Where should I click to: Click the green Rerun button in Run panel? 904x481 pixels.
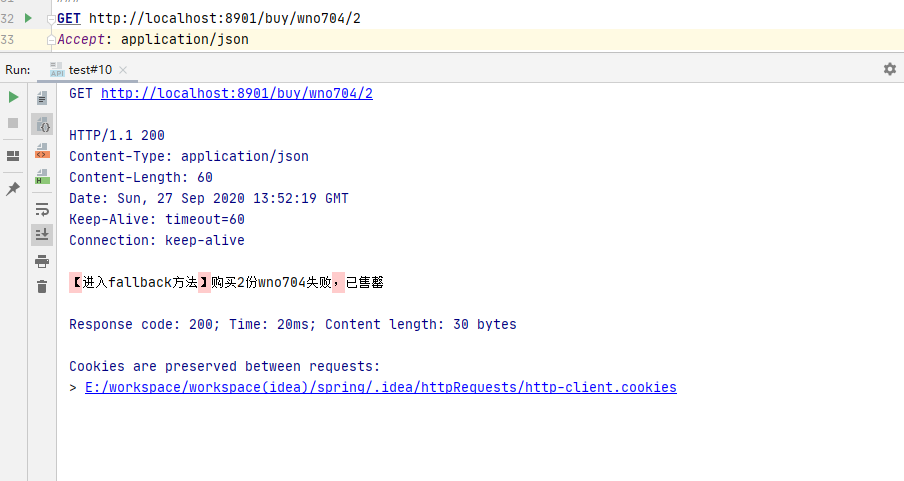(x=13, y=97)
